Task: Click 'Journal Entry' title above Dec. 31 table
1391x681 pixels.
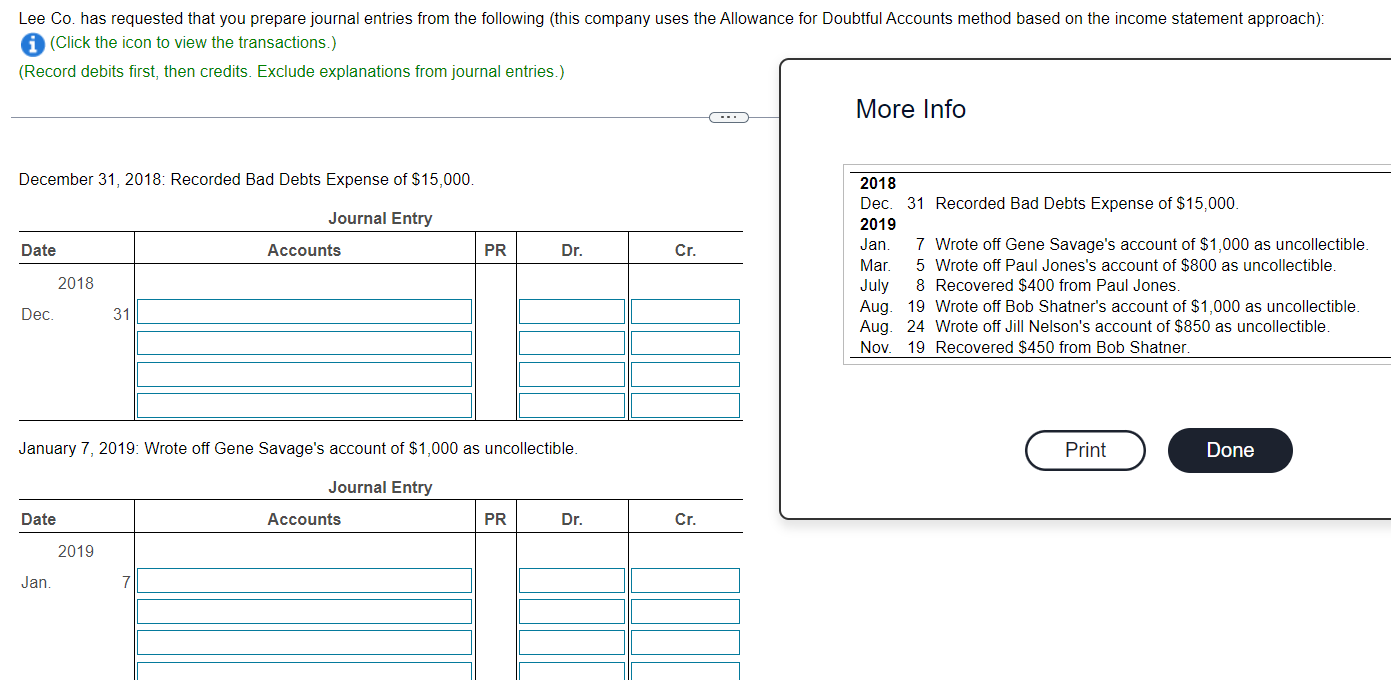Action: [x=380, y=219]
